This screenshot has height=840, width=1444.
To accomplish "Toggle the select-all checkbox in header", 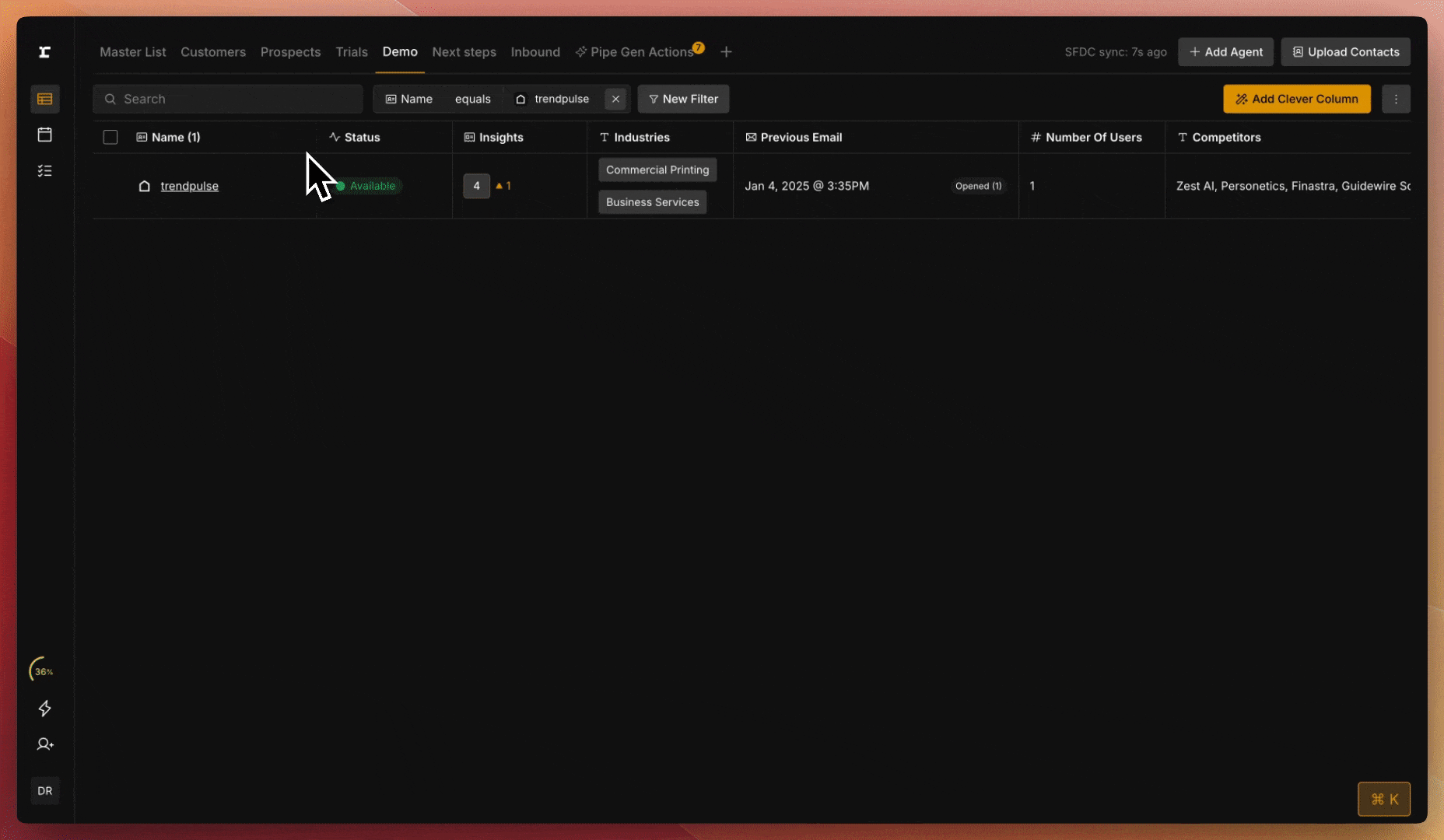I will (110, 137).
